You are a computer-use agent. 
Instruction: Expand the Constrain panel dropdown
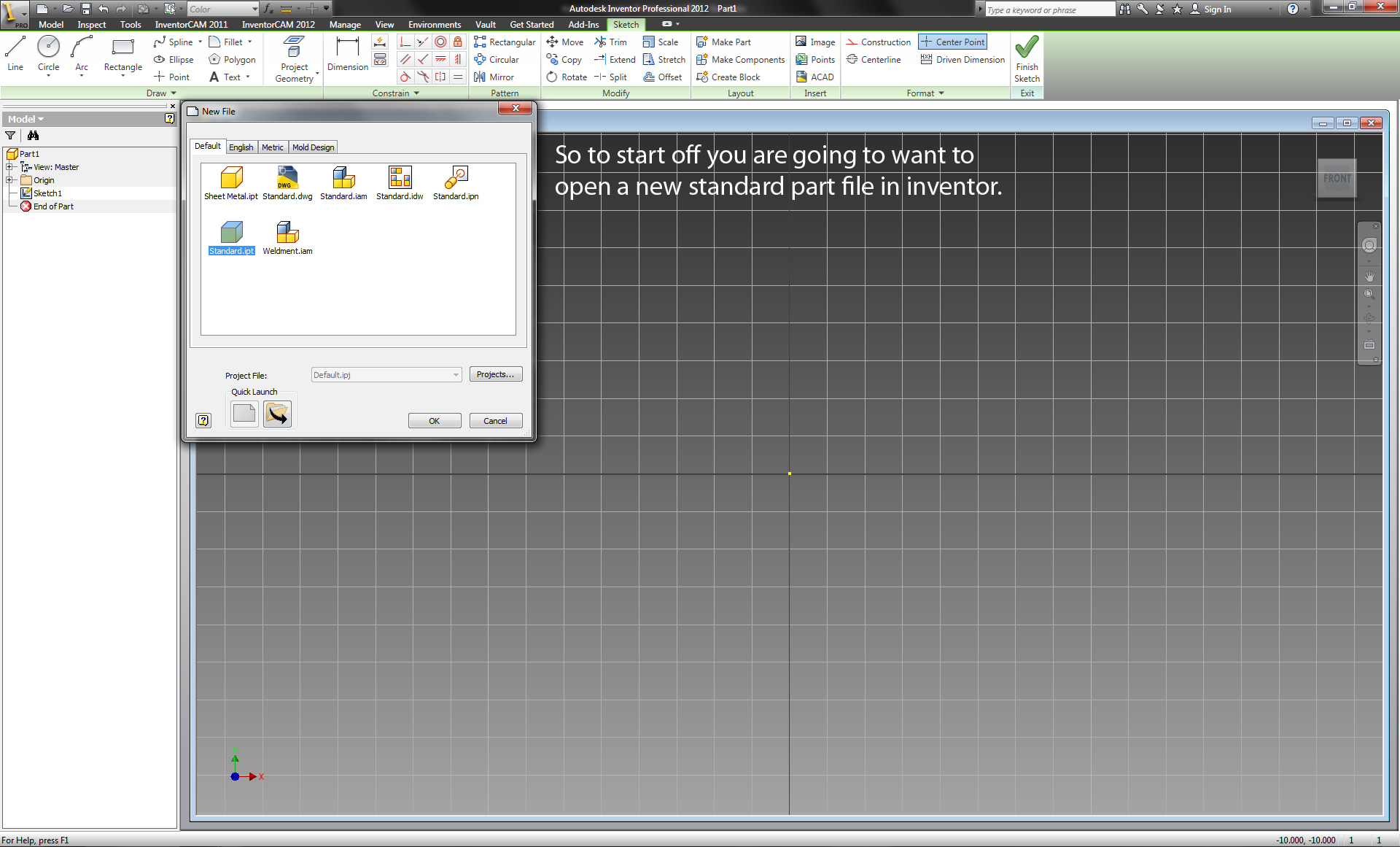coord(416,93)
